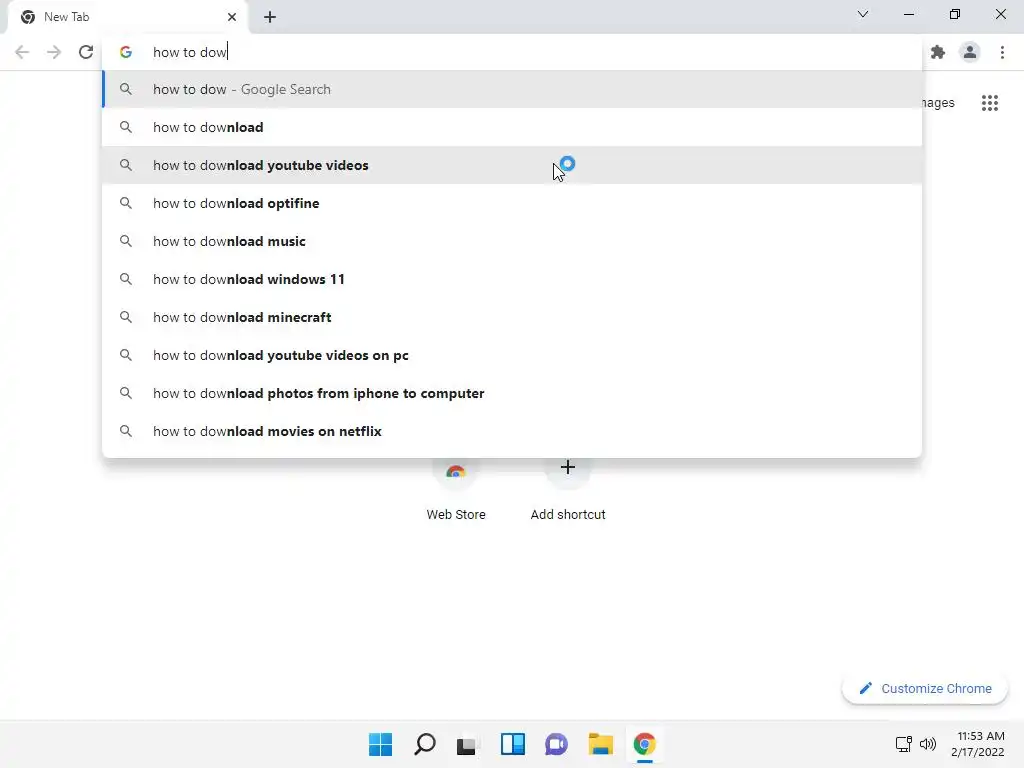
Task: Close the New Tab tab
Action: click(x=232, y=17)
